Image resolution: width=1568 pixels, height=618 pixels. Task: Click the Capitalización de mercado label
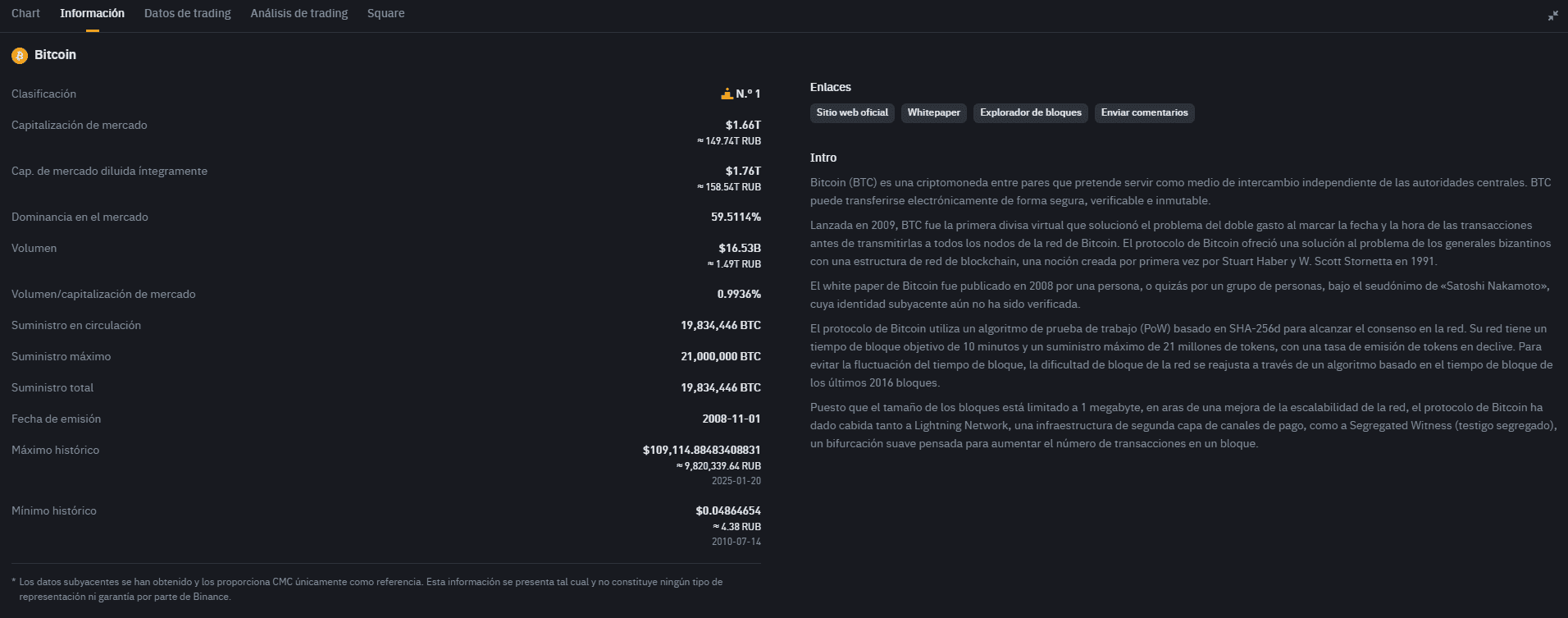click(80, 125)
